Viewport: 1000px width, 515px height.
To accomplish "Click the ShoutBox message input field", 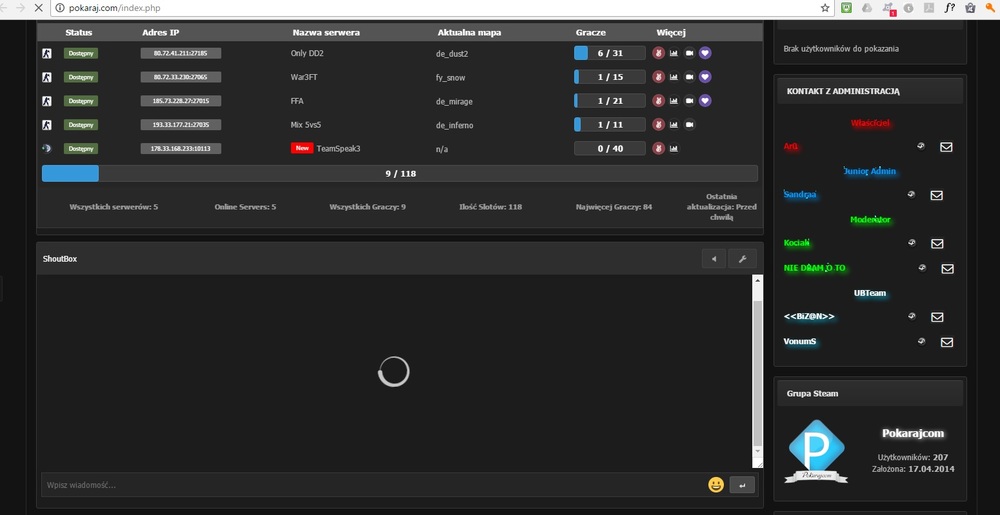I will (x=370, y=485).
